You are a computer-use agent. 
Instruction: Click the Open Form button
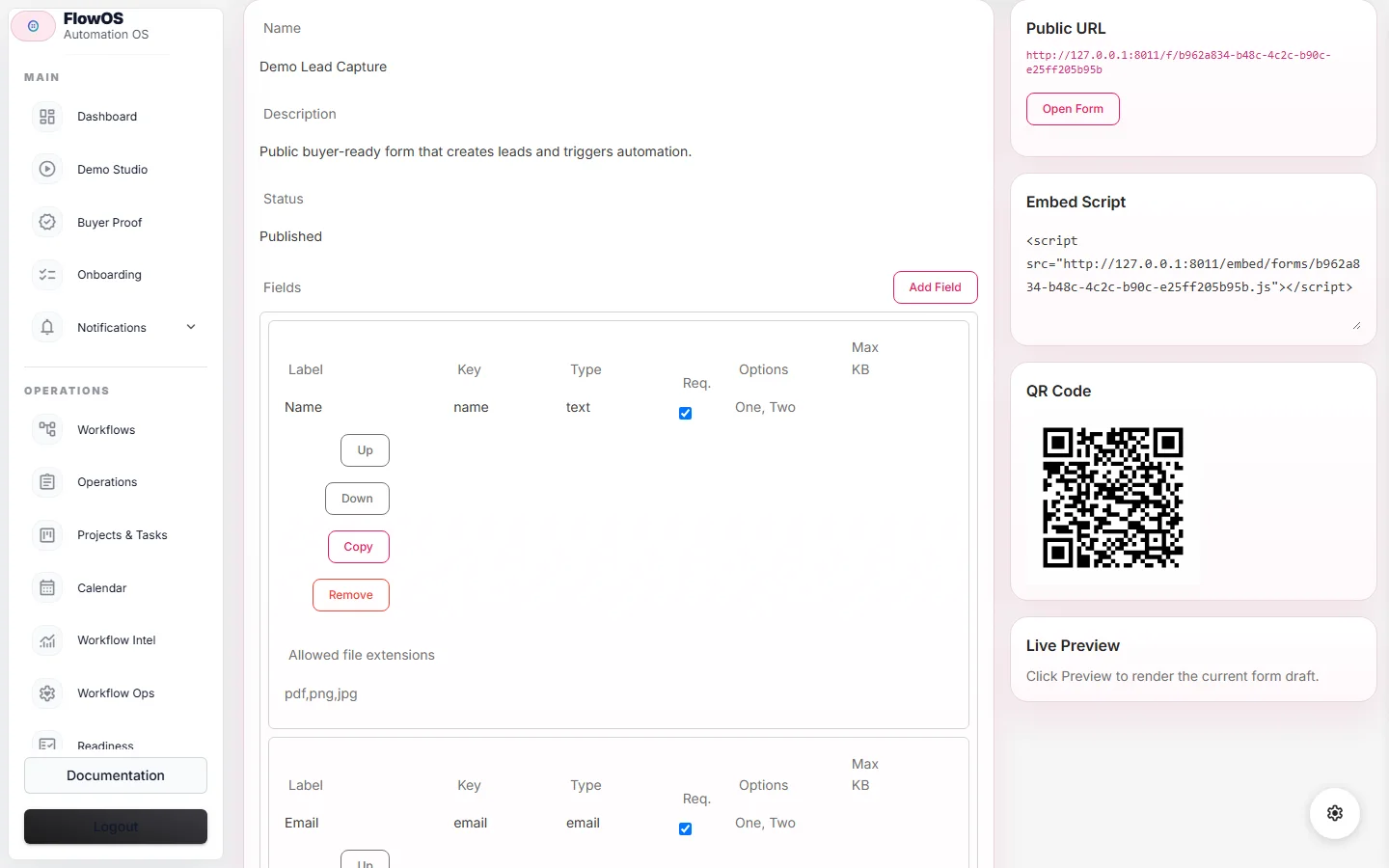[x=1073, y=109]
